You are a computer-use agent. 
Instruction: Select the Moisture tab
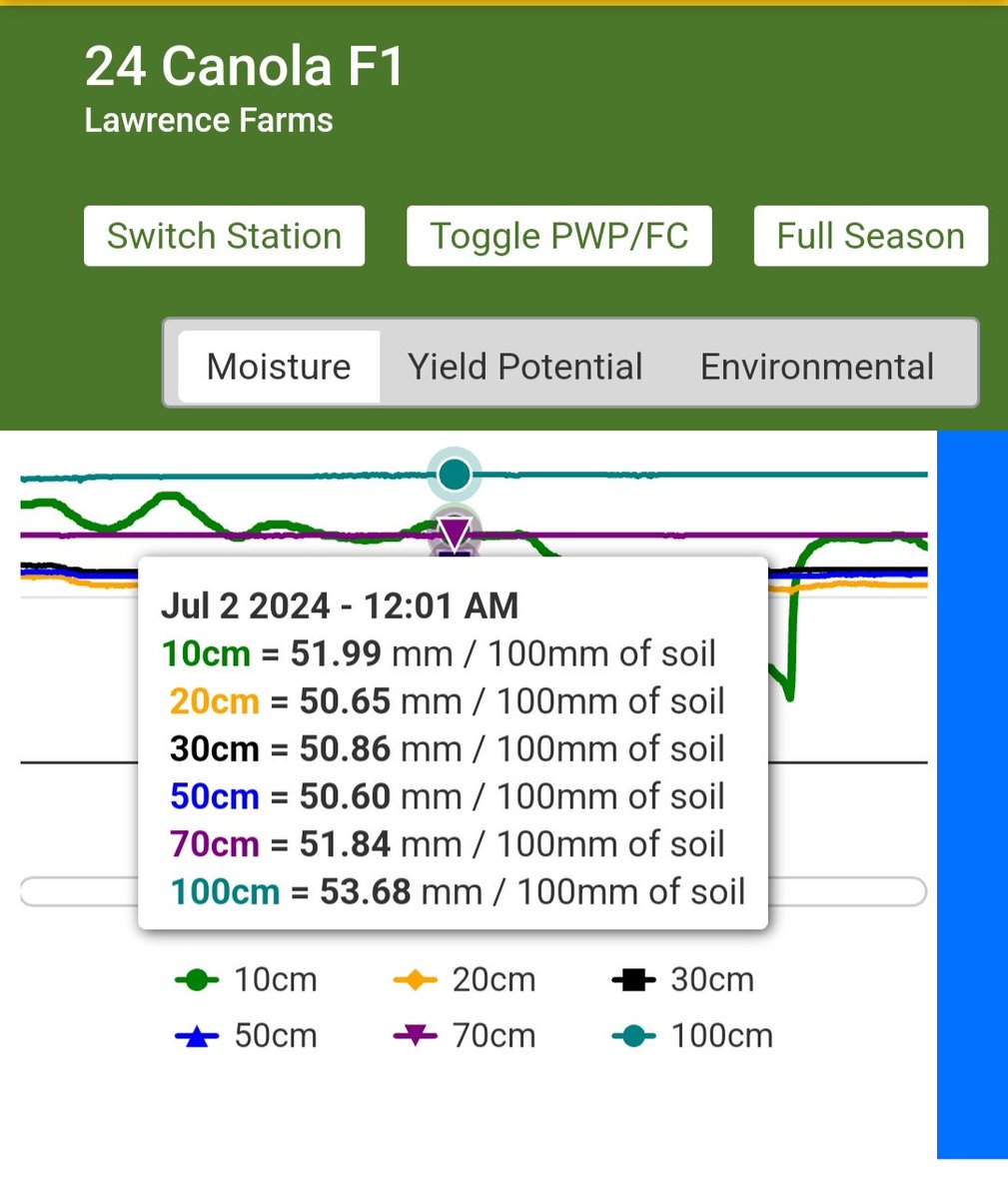pos(279,367)
